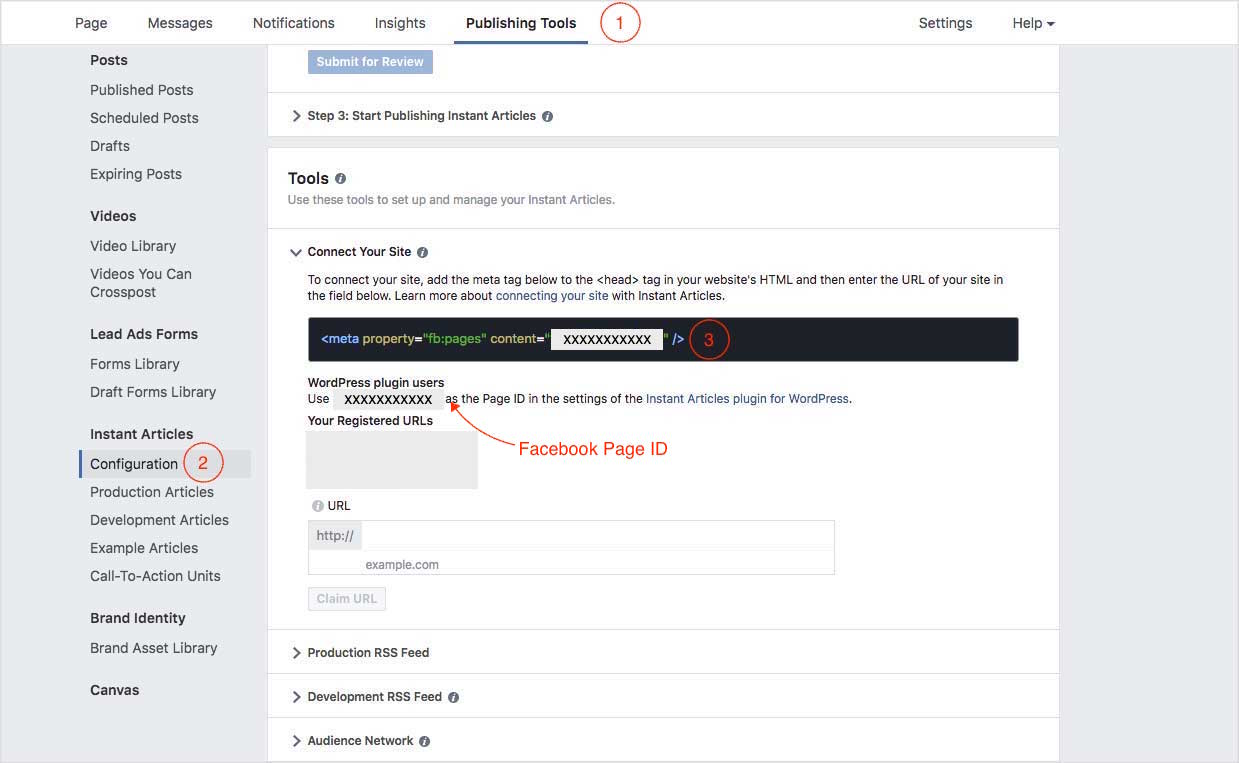Click info icon beside Connect Your Site

[422, 253]
